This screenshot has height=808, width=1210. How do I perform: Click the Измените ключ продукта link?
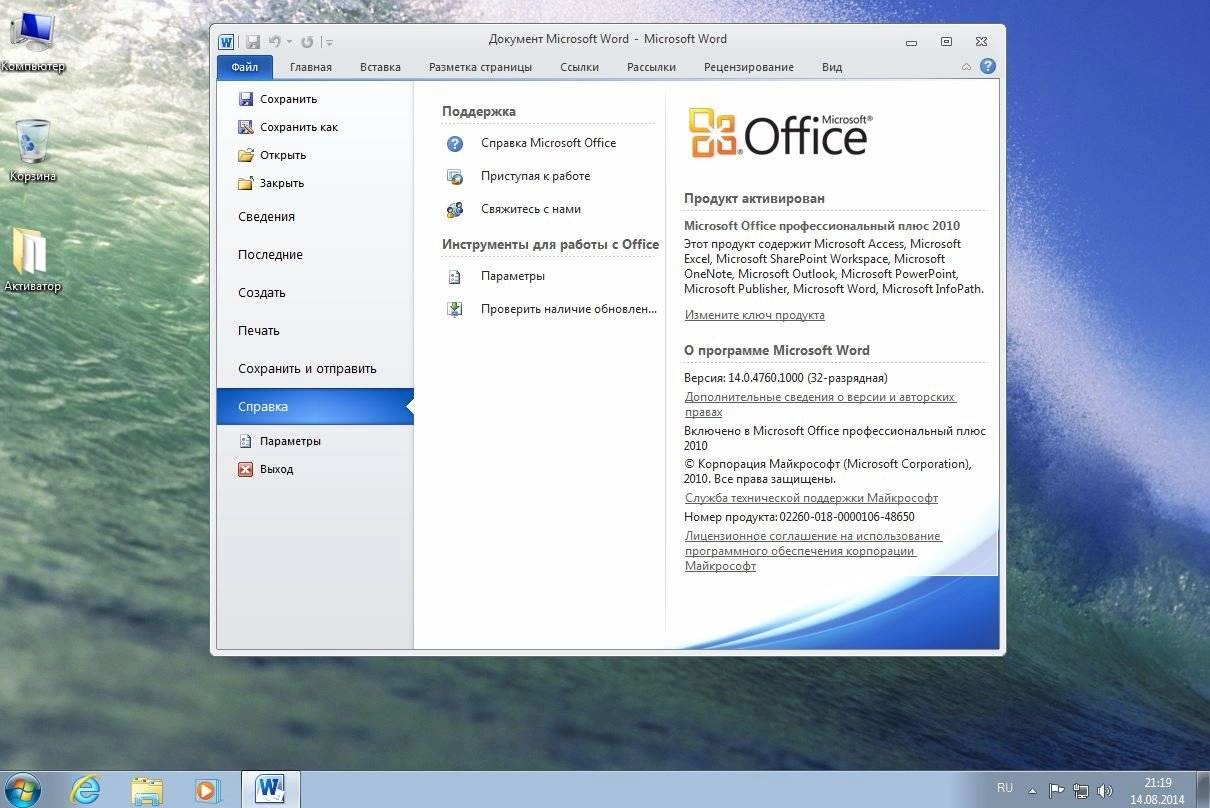point(755,315)
